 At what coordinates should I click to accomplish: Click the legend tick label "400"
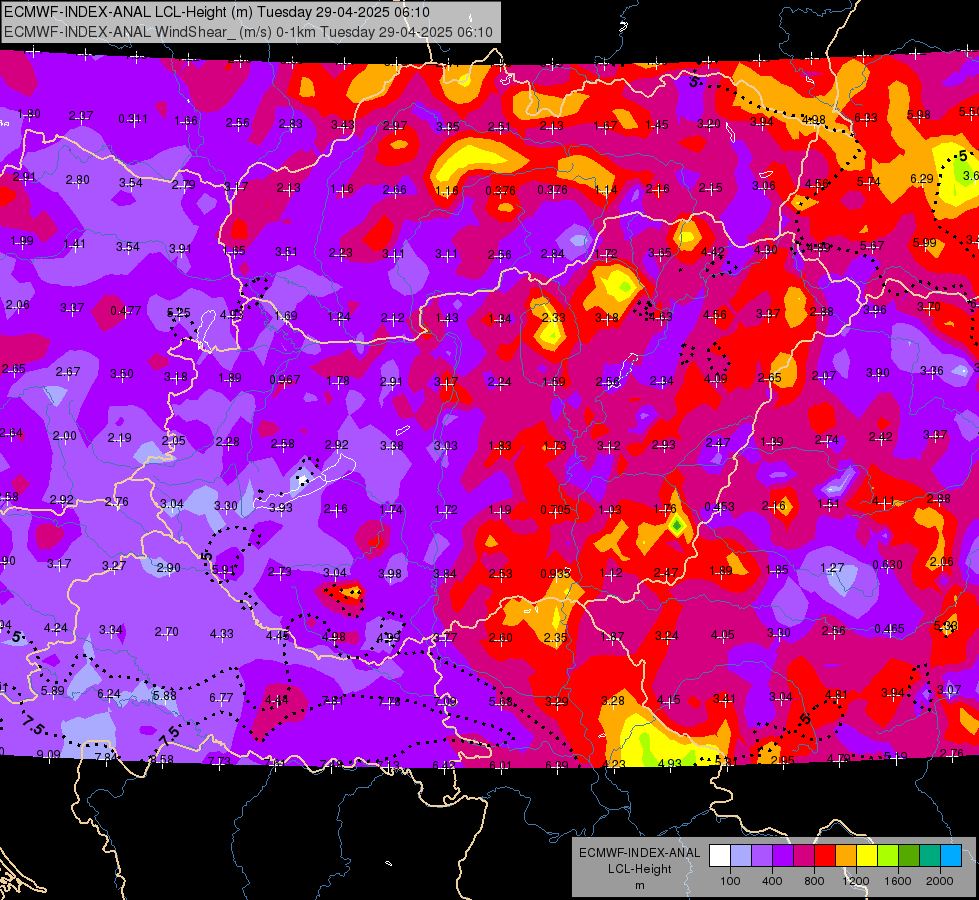[x=772, y=881]
